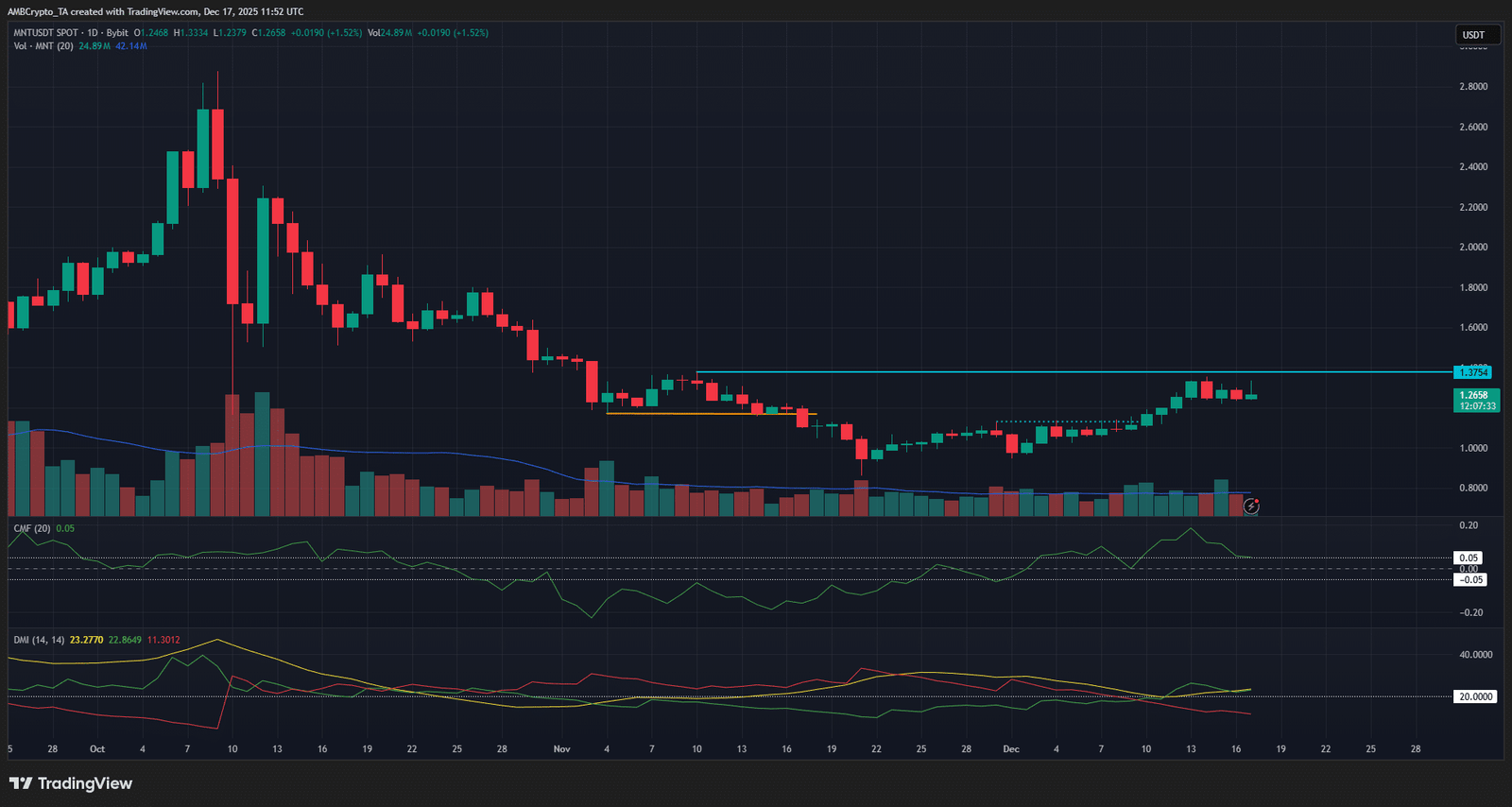Image resolution: width=1512 pixels, height=807 pixels.
Task: Click the lightning bolt icon near volume bars
Action: coord(1251,507)
